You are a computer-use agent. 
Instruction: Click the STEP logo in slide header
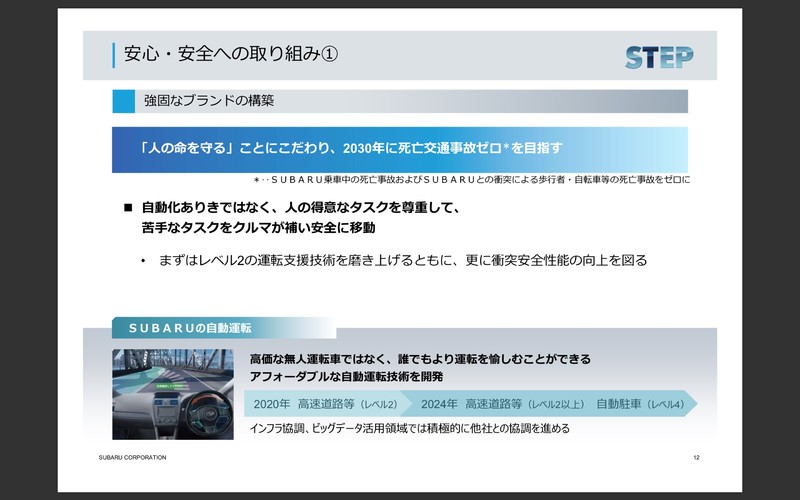659,57
